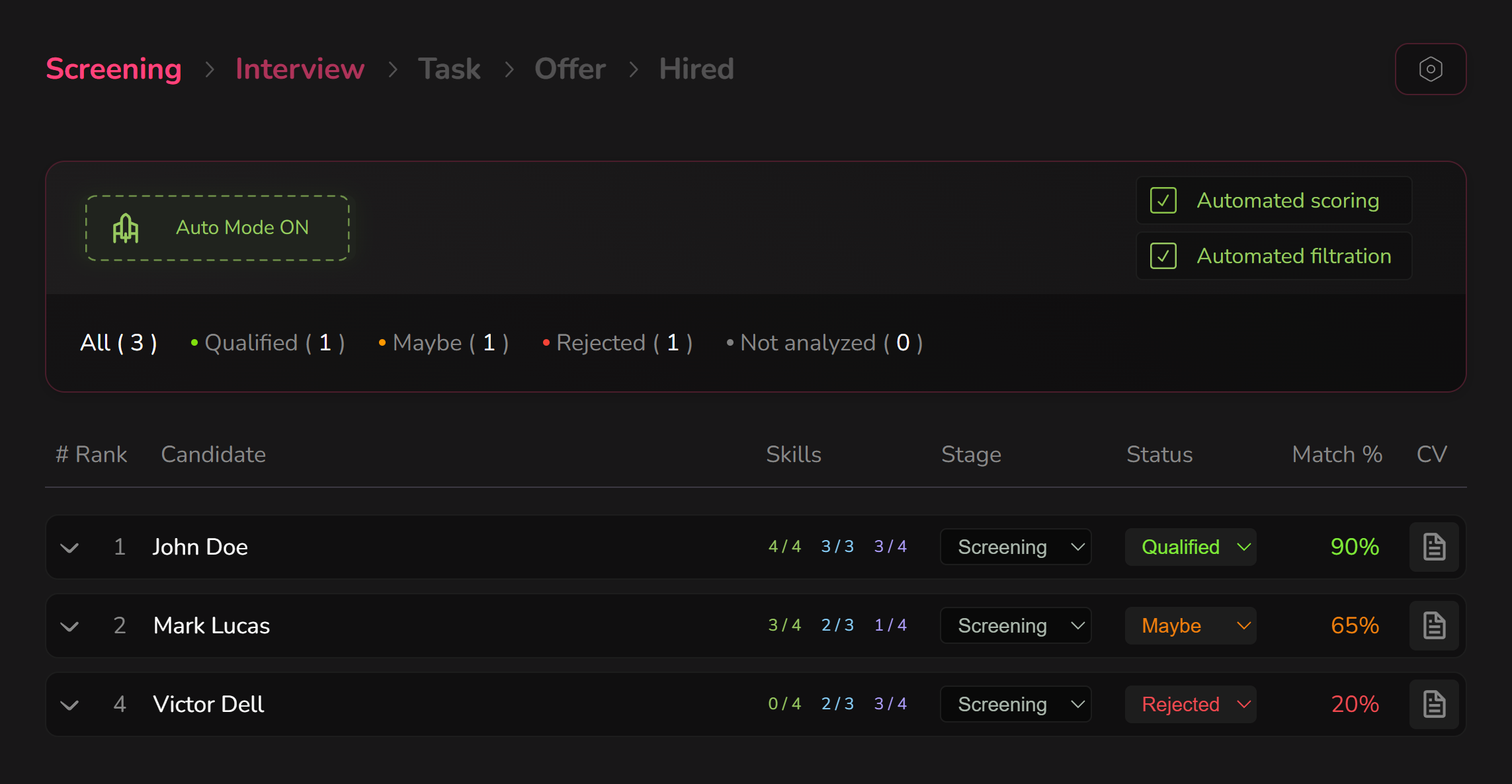The height and width of the screenshot is (784, 1512).
Task: Open settings hexagon icon in top-right
Action: pos(1430,69)
